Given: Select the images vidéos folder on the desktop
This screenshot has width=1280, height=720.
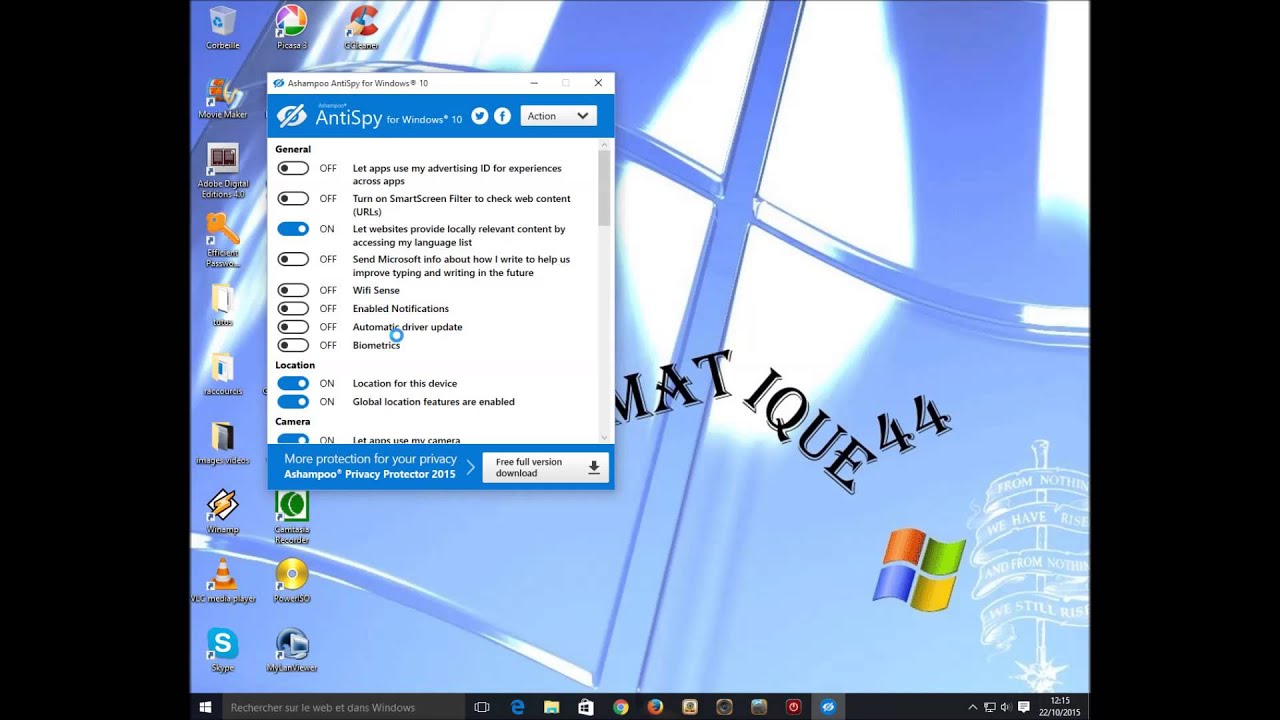Looking at the screenshot, I should click(x=223, y=444).
